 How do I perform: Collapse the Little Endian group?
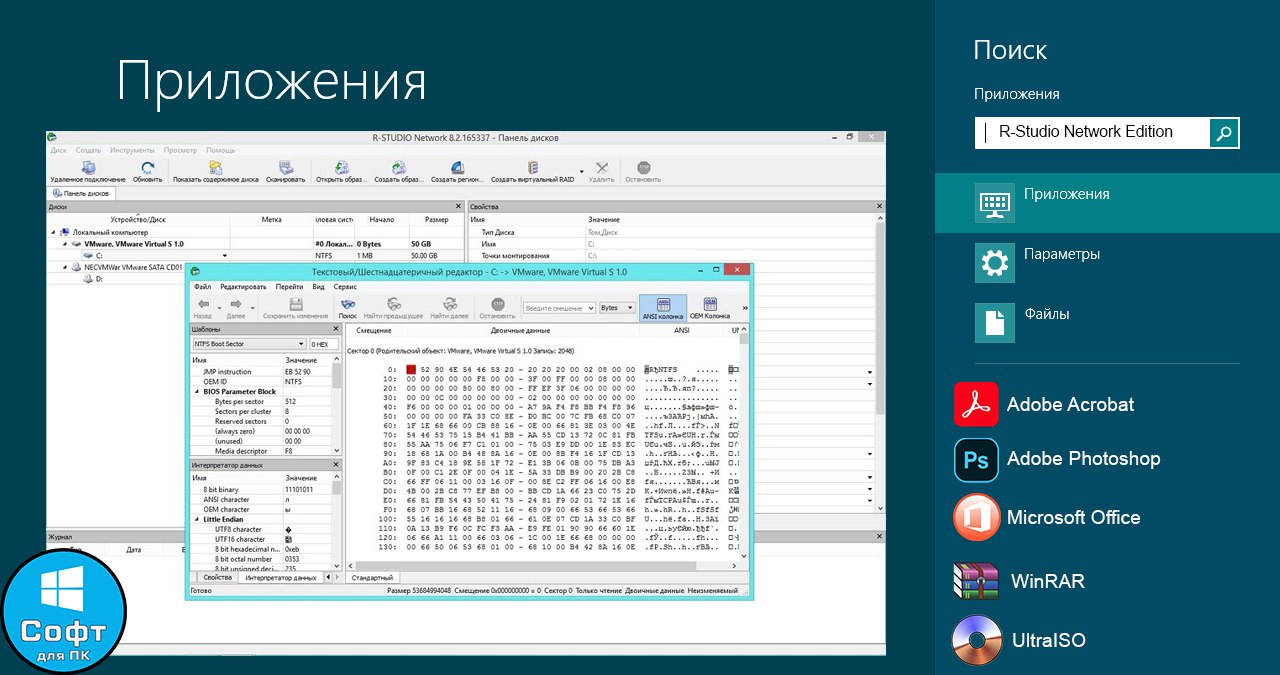[x=196, y=520]
